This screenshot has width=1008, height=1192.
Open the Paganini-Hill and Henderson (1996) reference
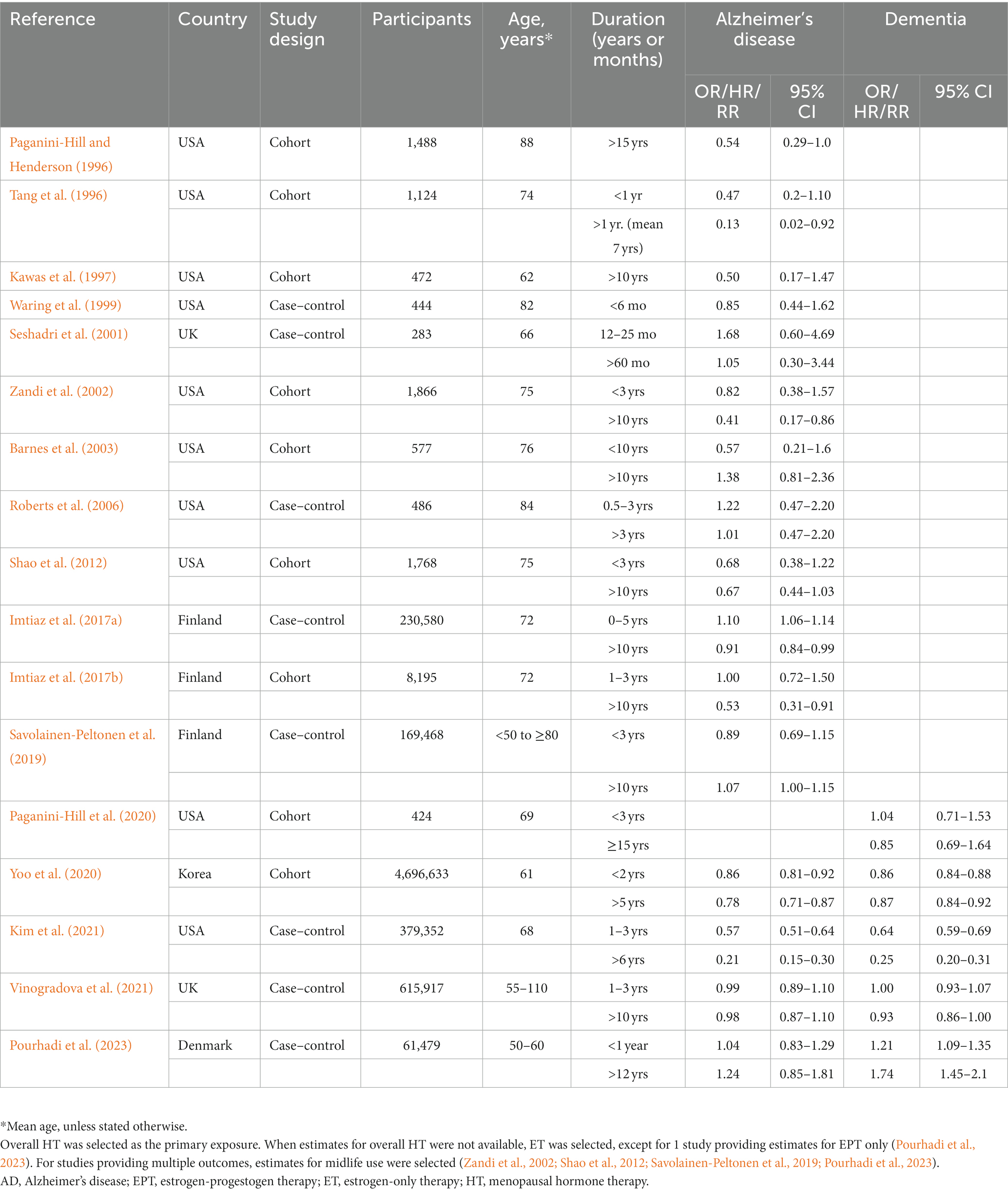pos(60,154)
